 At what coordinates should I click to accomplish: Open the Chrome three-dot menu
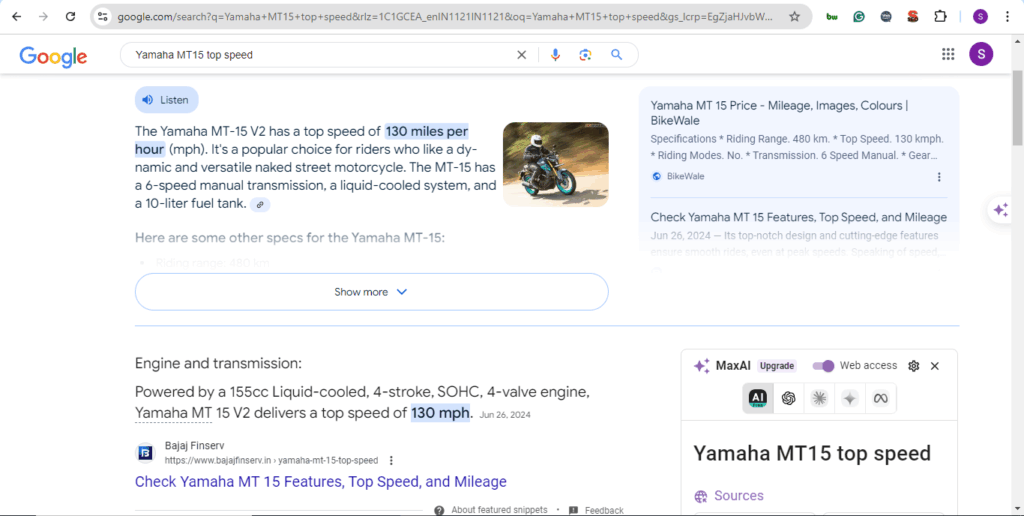[1007, 17]
